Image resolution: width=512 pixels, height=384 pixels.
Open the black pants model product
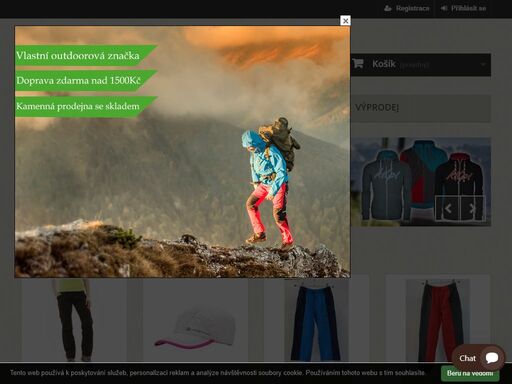tap(74, 320)
